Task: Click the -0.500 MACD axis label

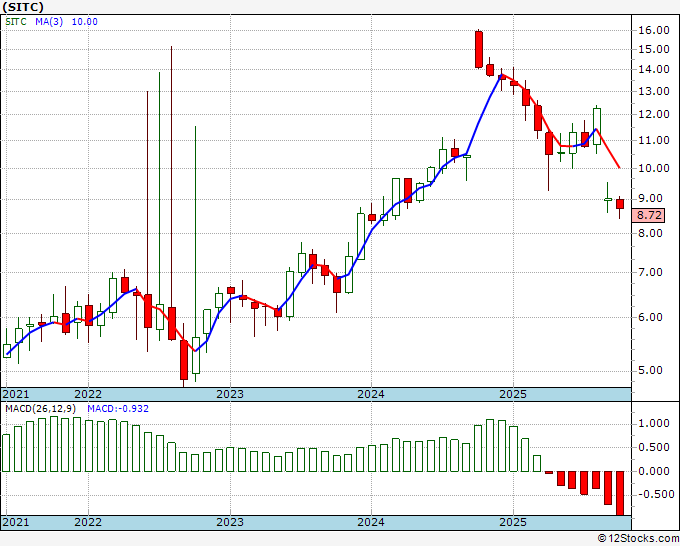Action: (655, 495)
